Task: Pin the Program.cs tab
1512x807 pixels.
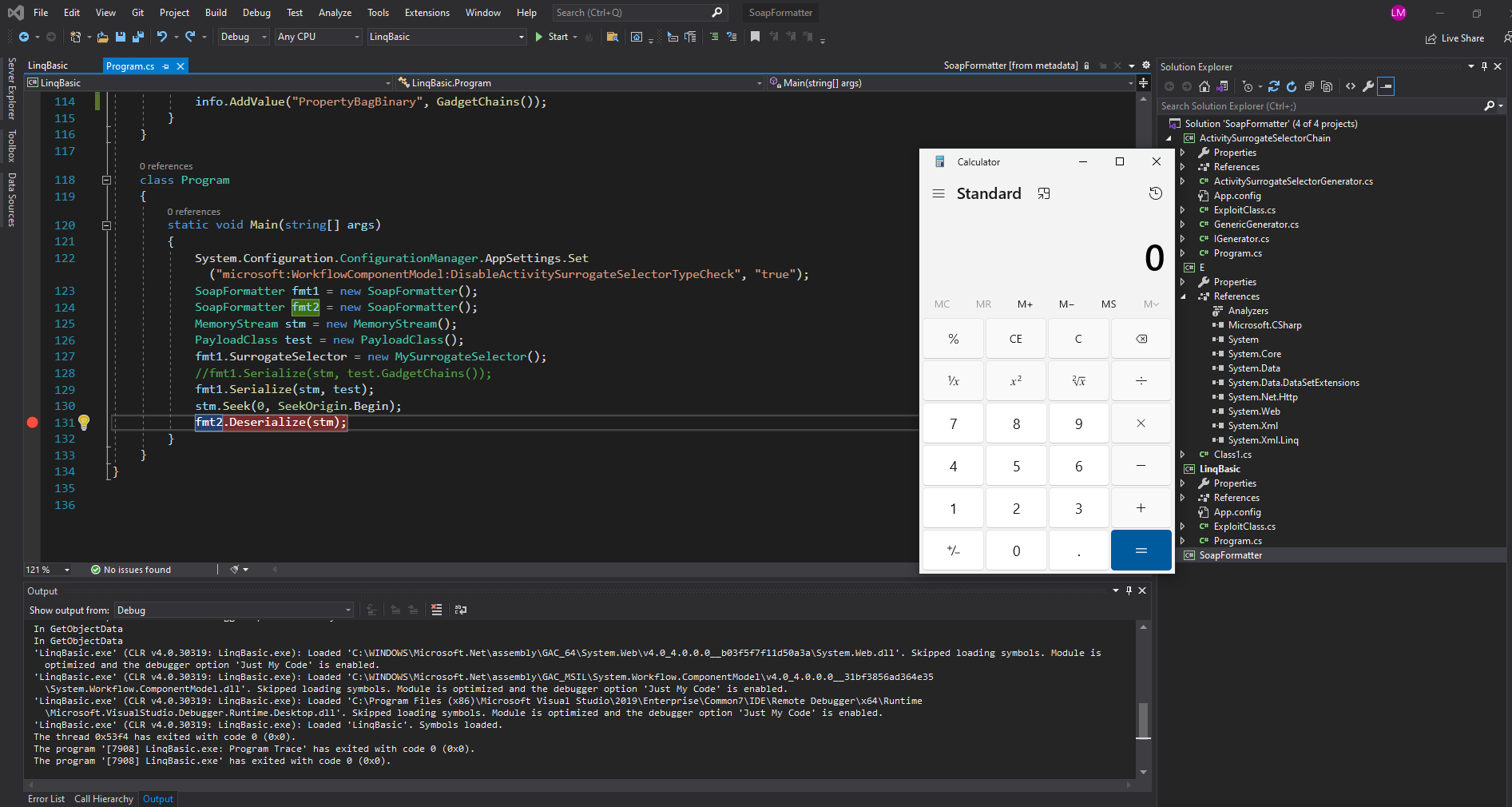Action: pyautogui.click(x=166, y=66)
